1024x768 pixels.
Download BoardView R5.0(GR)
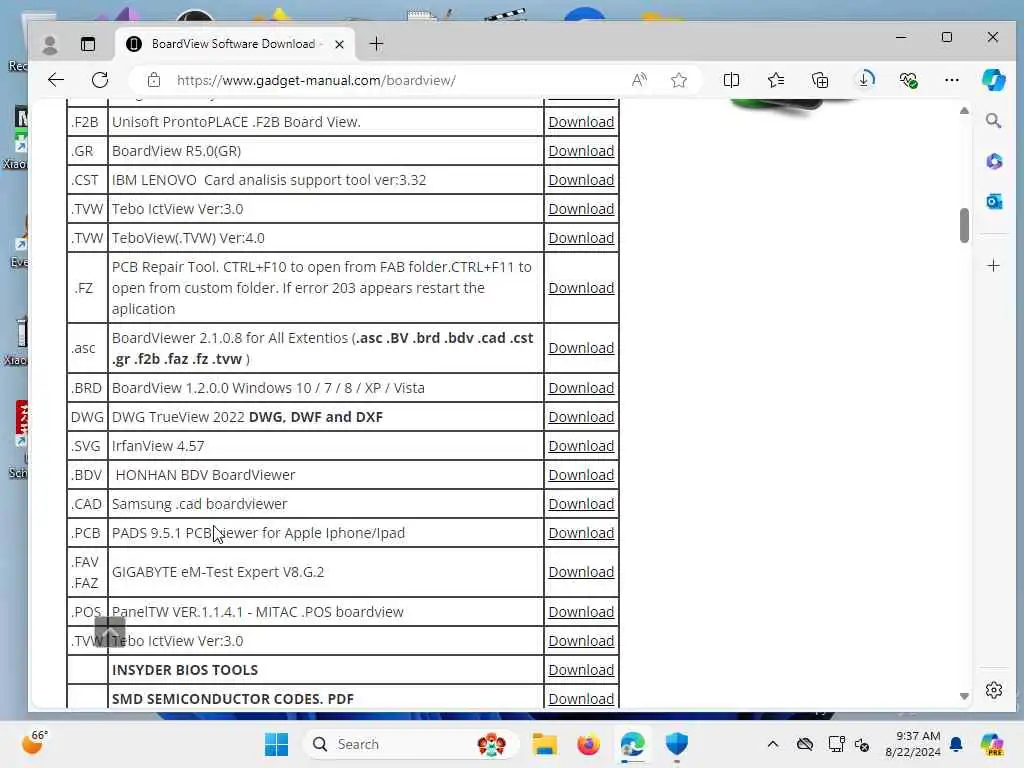coord(581,151)
